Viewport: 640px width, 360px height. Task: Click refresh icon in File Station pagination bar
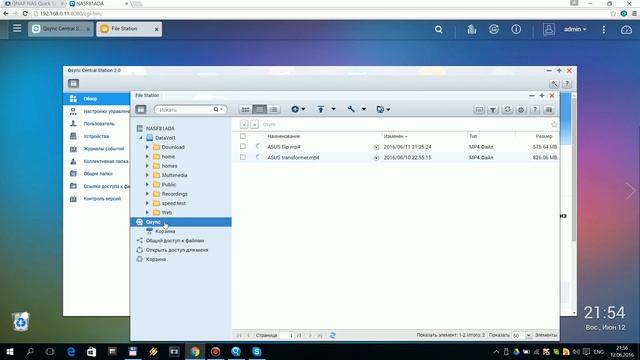click(333, 335)
